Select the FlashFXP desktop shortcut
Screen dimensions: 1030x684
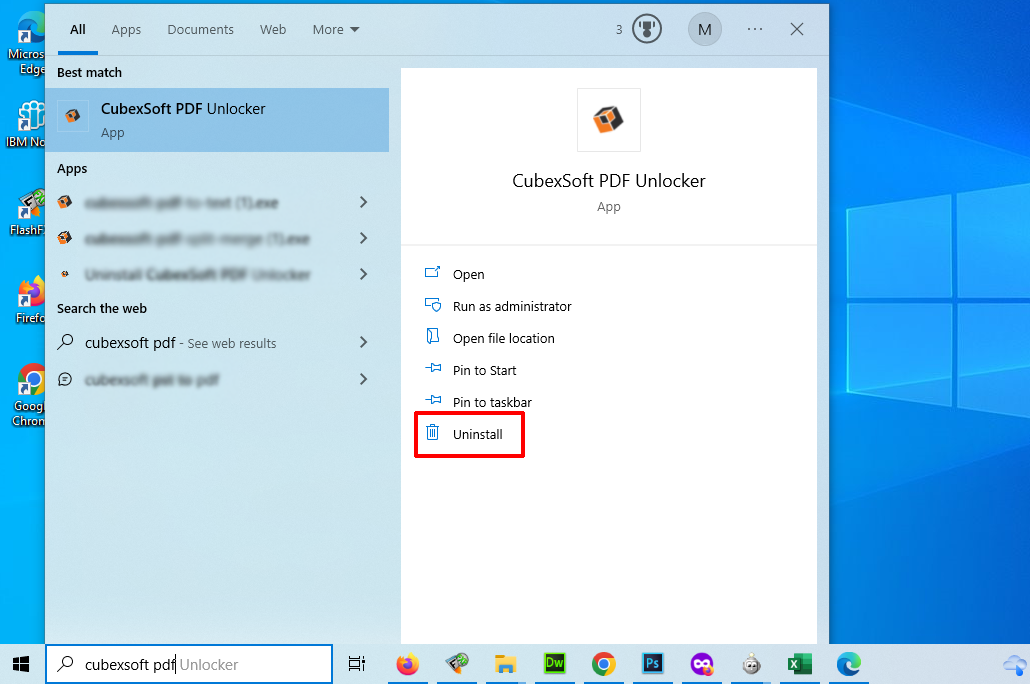pyautogui.click(x=28, y=212)
